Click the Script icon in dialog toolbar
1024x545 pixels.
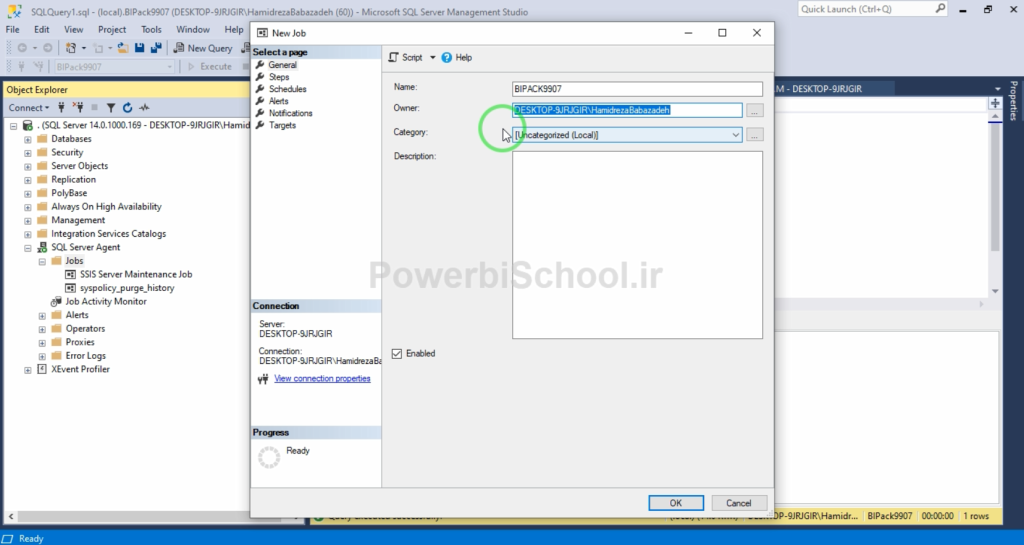pos(393,58)
